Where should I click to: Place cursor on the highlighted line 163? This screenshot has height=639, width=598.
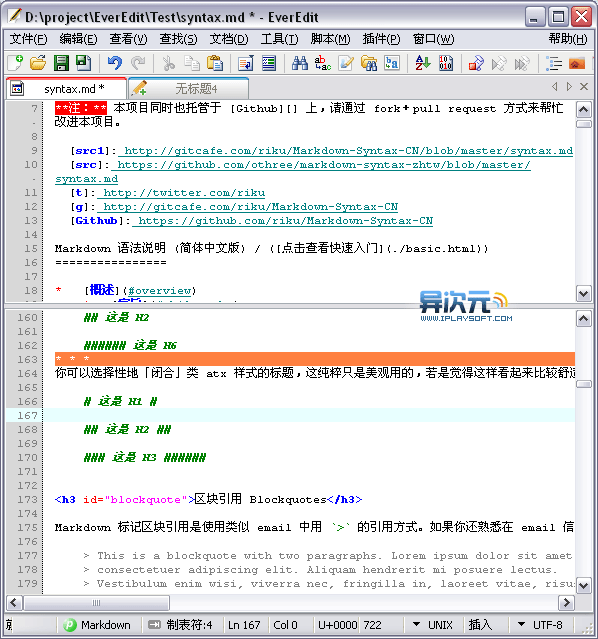[315, 359]
